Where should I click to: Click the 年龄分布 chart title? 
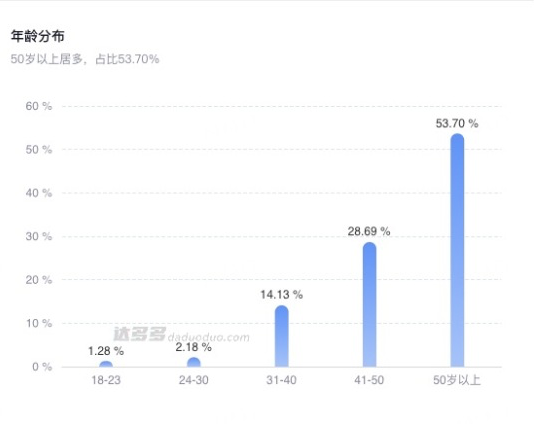click(x=37, y=36)
